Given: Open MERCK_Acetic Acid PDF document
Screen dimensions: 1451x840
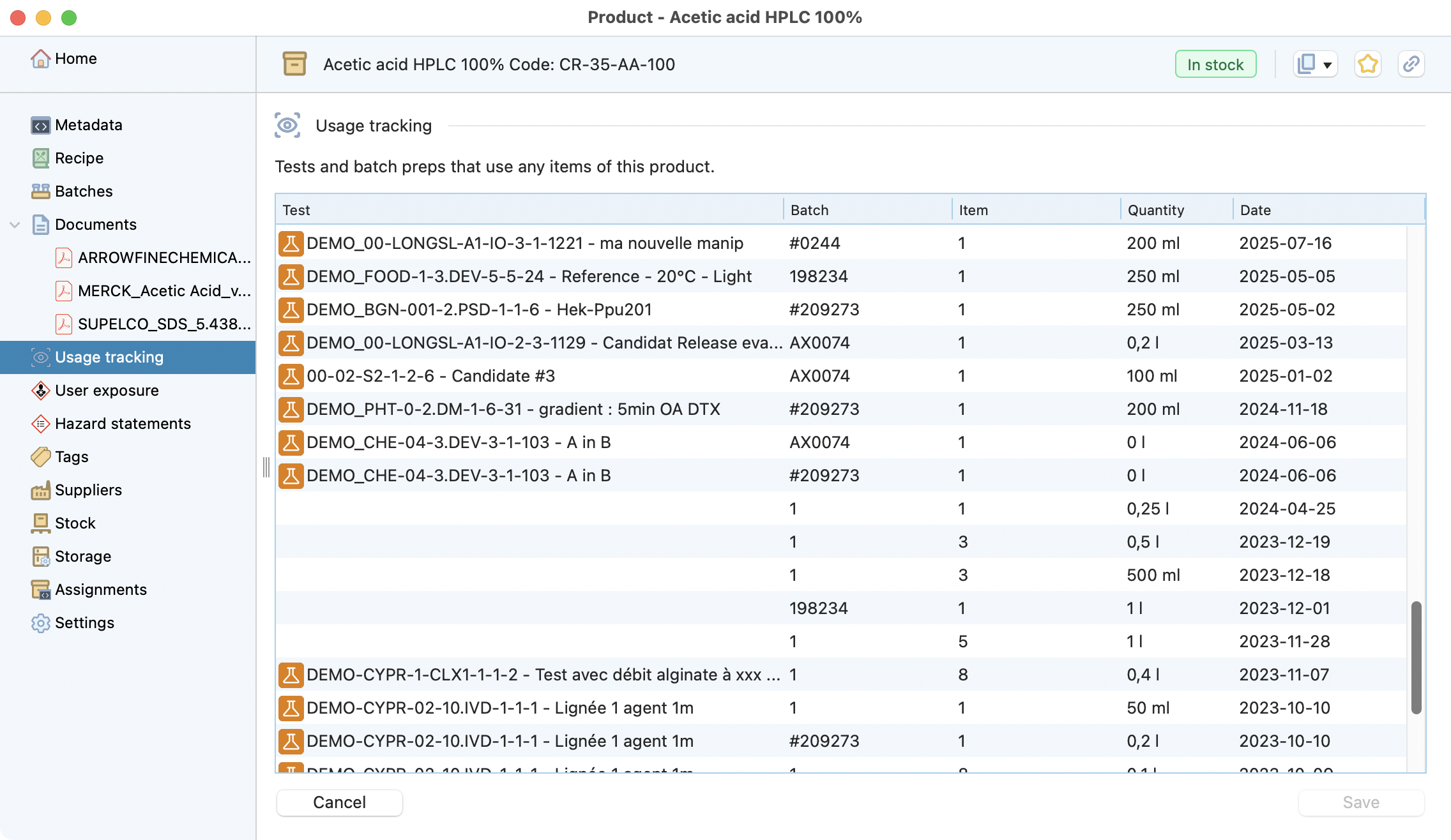Looking at the screenshot, I should tap(163, 291).
